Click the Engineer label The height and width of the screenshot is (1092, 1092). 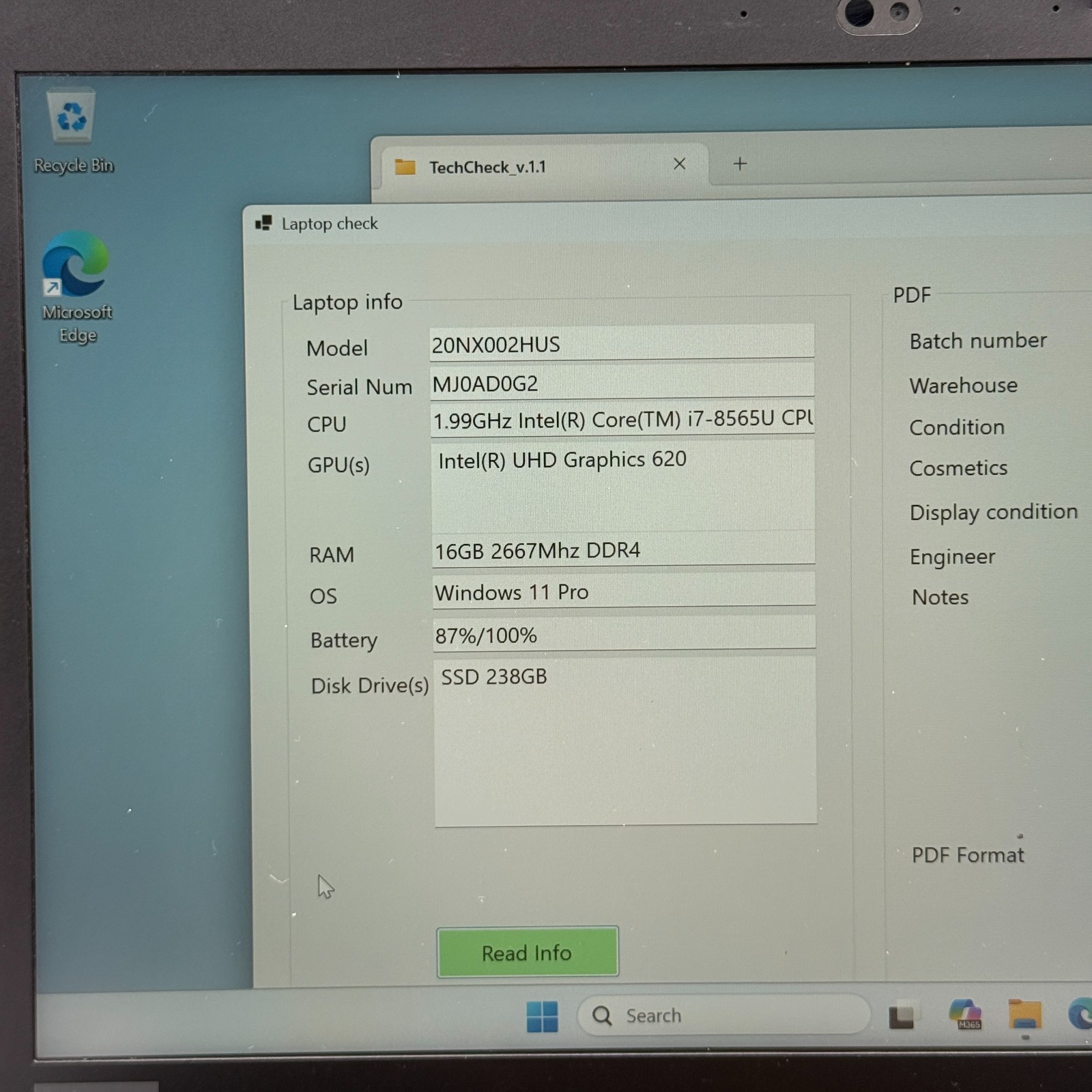[953, 557]
